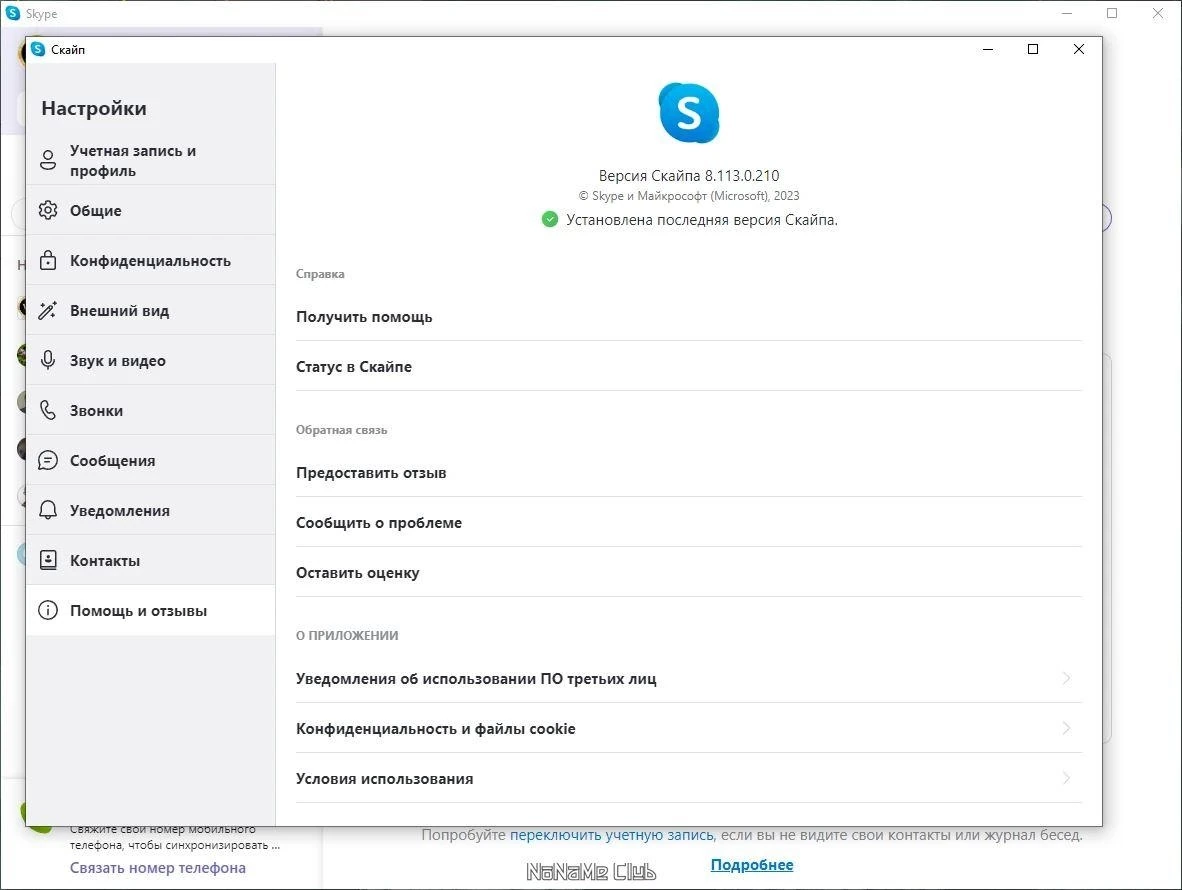This screenshot has width=1182, height=890.
Task: Open Конфиденциальность и файлы cookie
Action: [x=689, y=729]
